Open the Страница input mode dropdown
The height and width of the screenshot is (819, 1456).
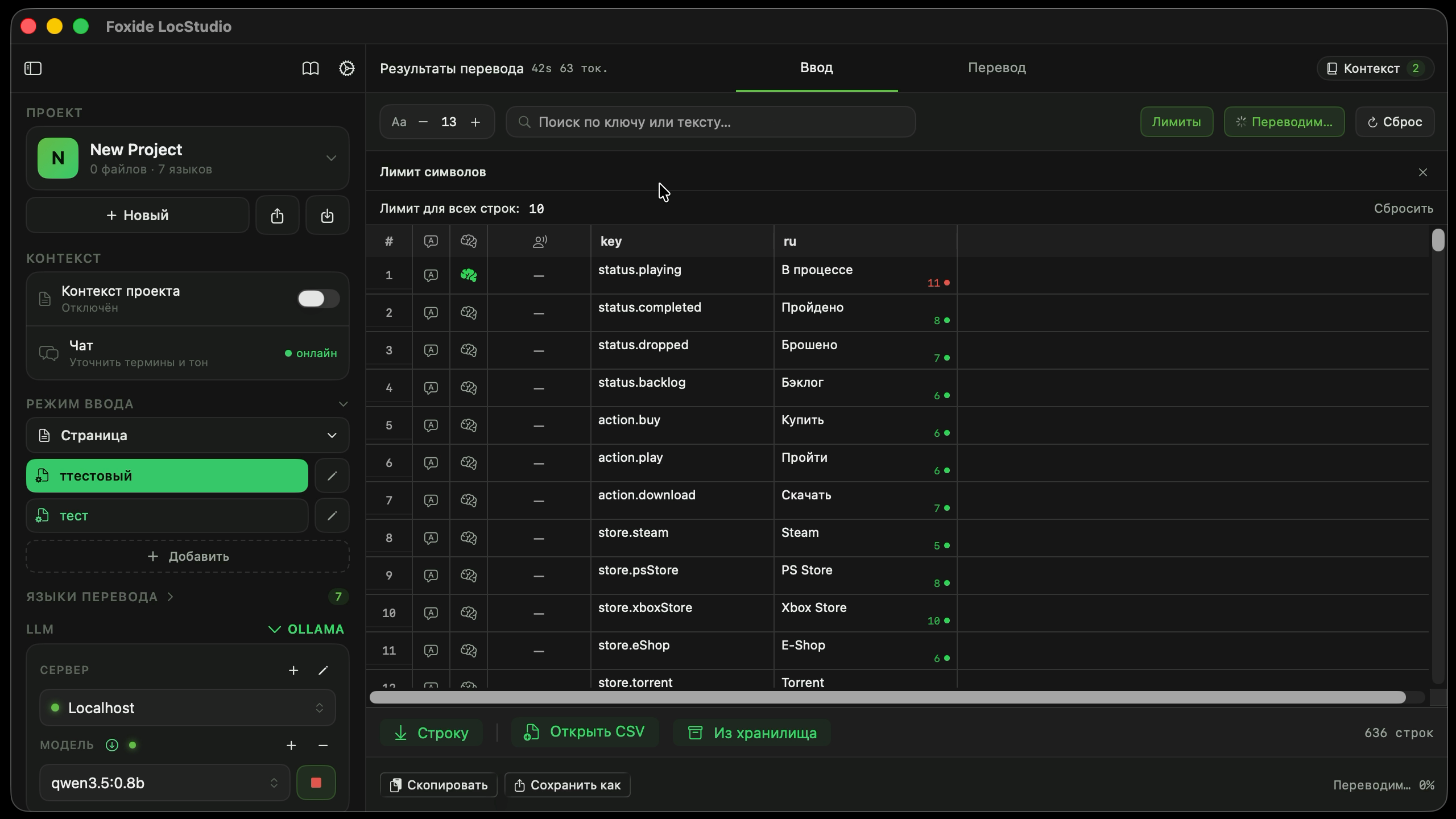coord(188,435)
